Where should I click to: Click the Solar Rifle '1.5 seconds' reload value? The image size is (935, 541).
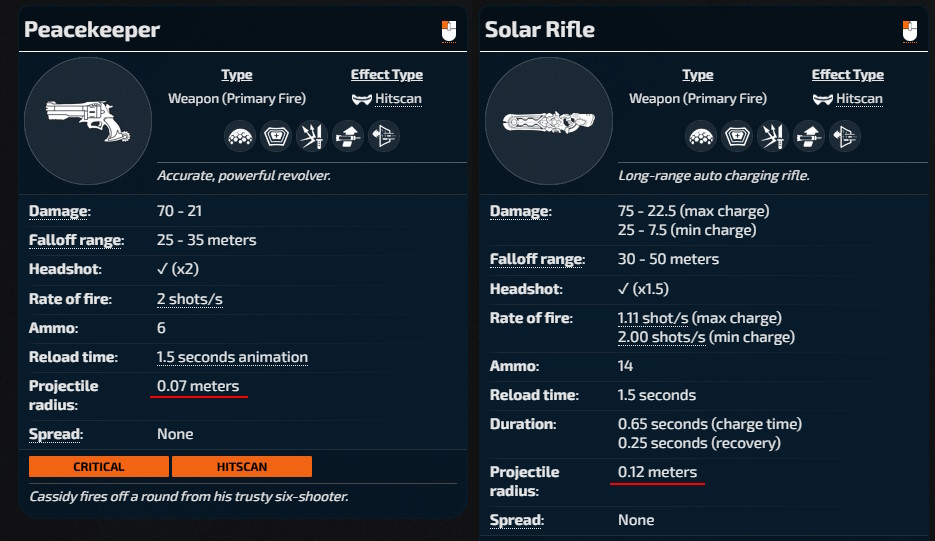(657, 395)
